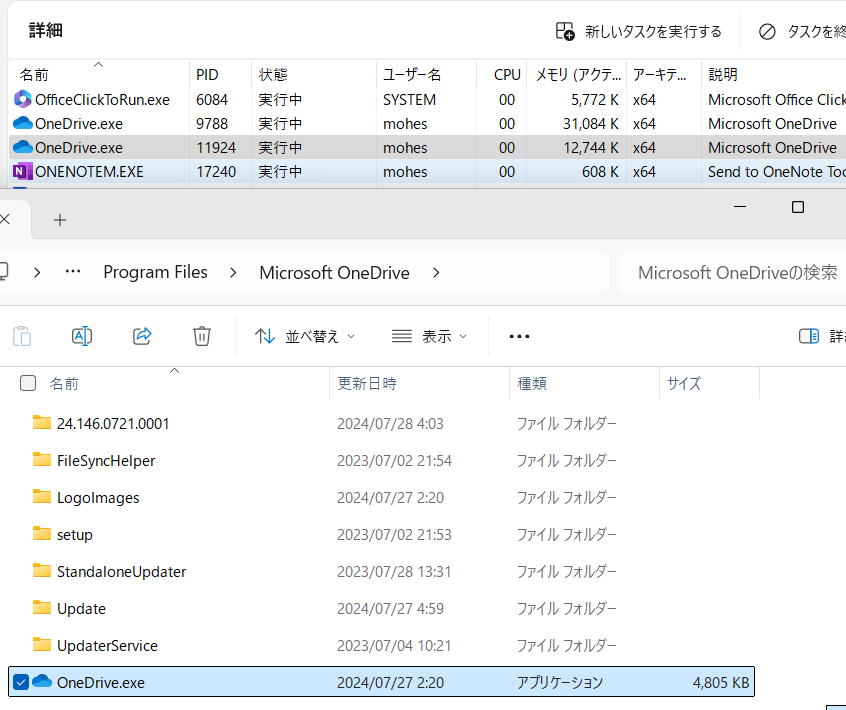Click the 31,084 K memory value
Screen dimensions: 846x710
[x=591, y=124]
